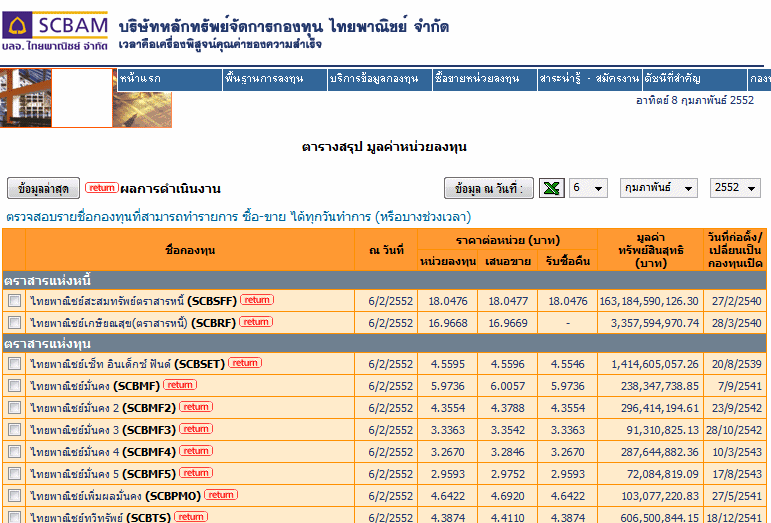Open the ไทยพาณิชย์เพิ่มผลมั่นคง (SCBPMO) fund link
This screenshot has height=523, width=771.
coord(115,496)
